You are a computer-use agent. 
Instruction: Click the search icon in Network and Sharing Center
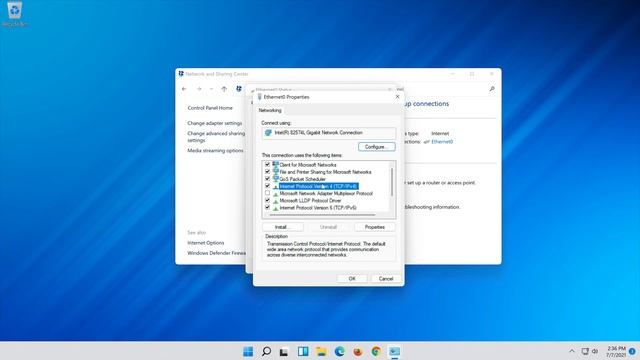coord(492,89)
